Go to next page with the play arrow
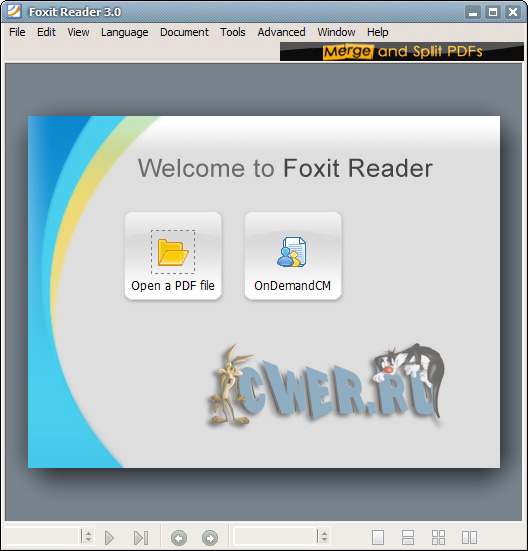 [x=109, y=538]
